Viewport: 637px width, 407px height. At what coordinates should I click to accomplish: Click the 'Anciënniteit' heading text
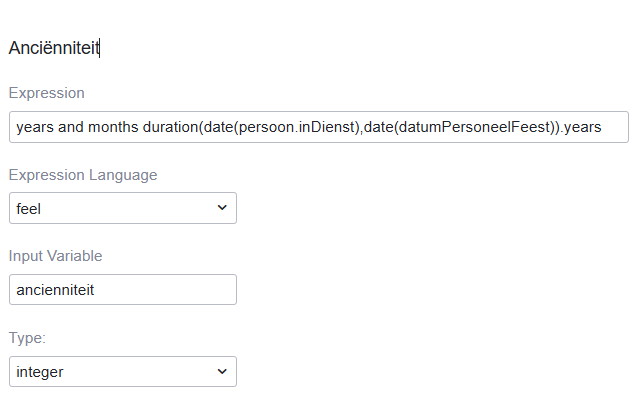tap(53, 47)
